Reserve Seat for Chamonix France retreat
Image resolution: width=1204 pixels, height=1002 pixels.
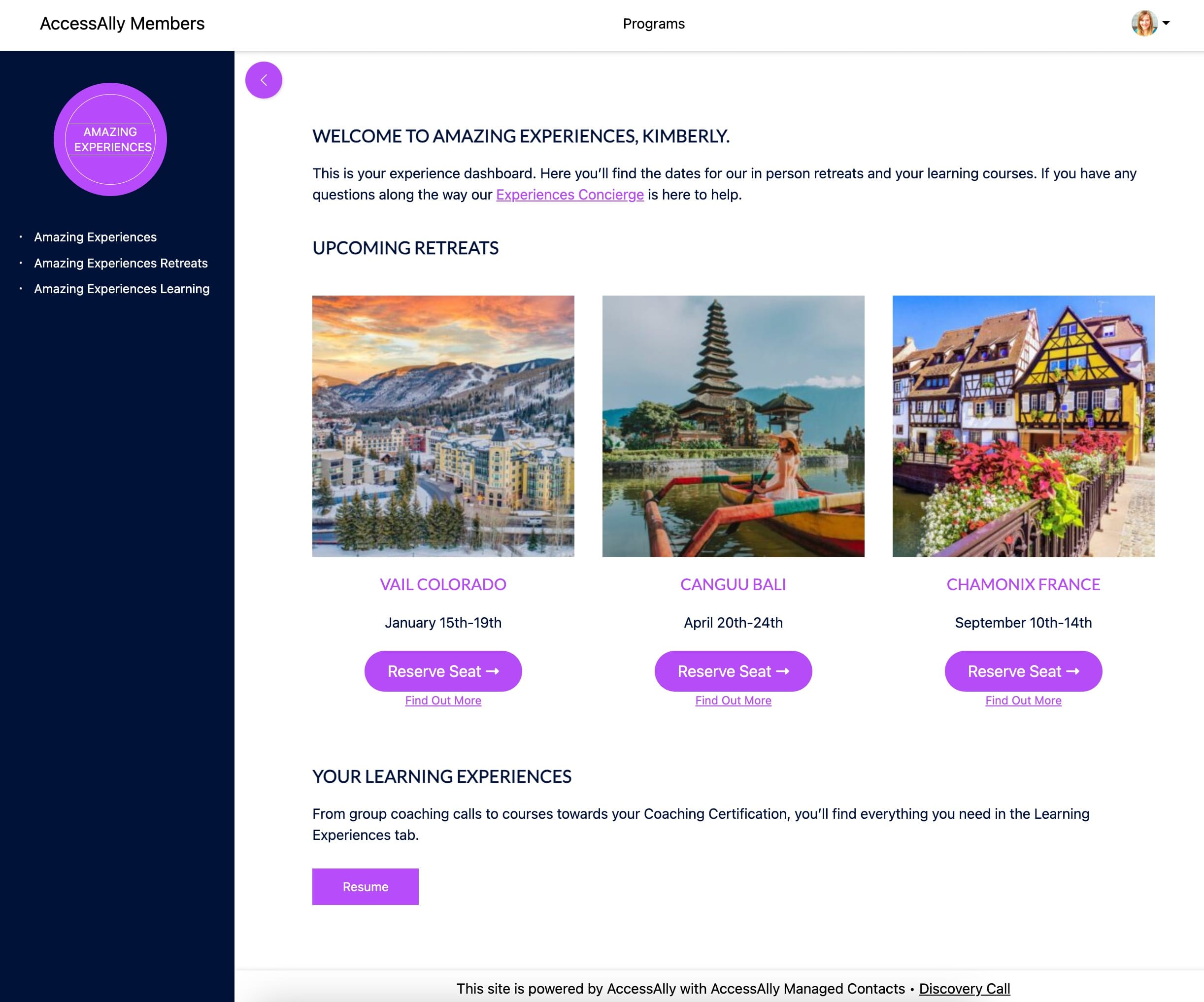coord(1022,671)
